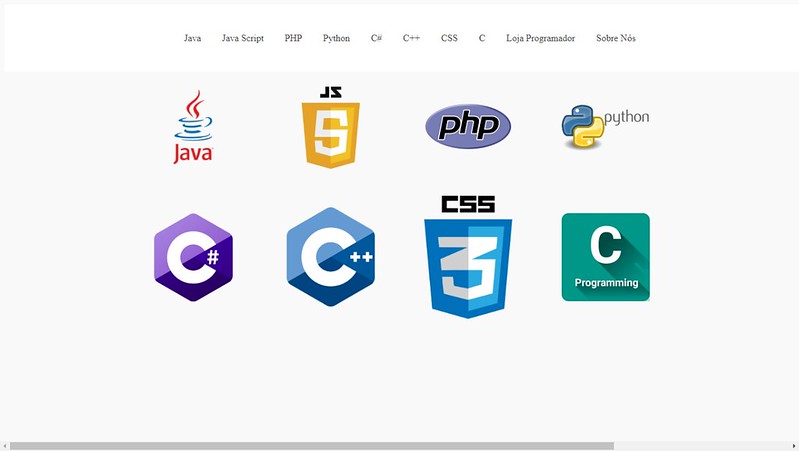Visit the Sobre Nós page link

point(615,38)
